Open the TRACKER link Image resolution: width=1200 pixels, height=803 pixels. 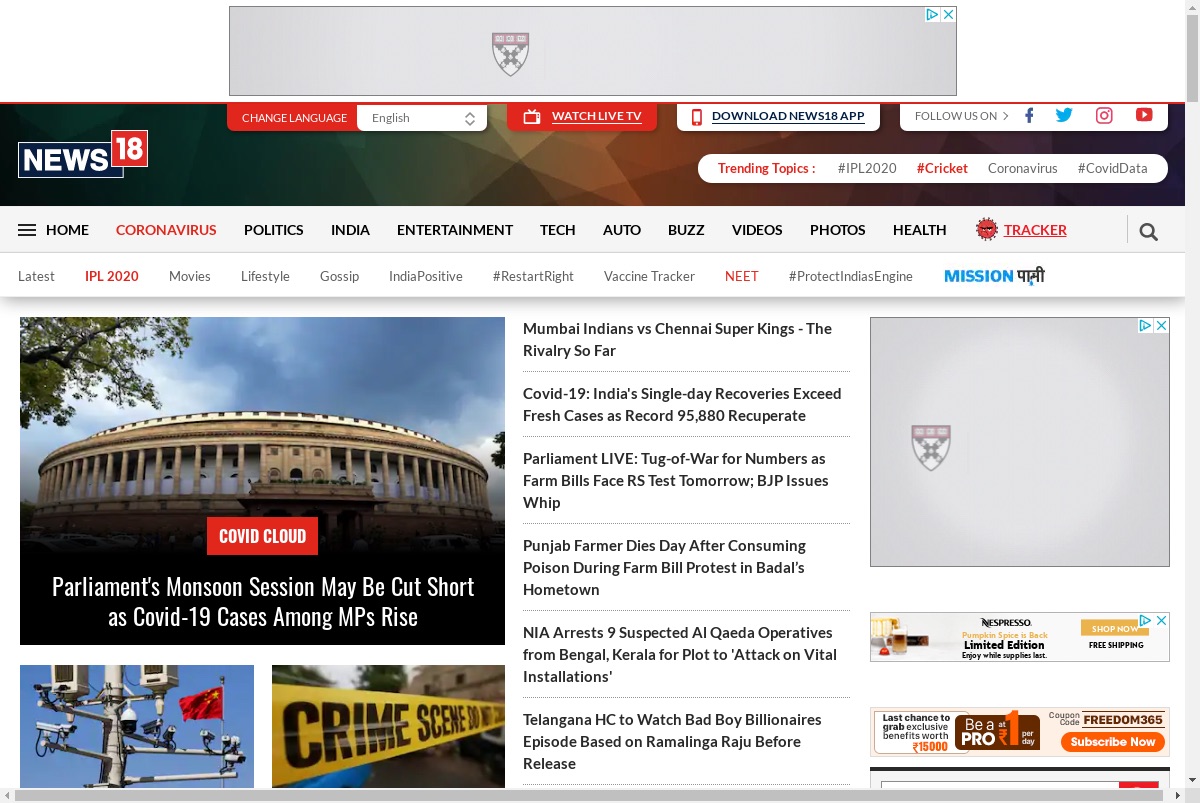click(1035, 230)
